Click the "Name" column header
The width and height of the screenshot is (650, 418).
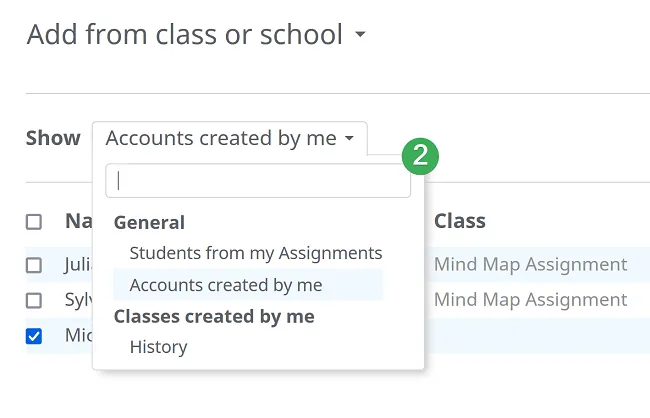78,221
